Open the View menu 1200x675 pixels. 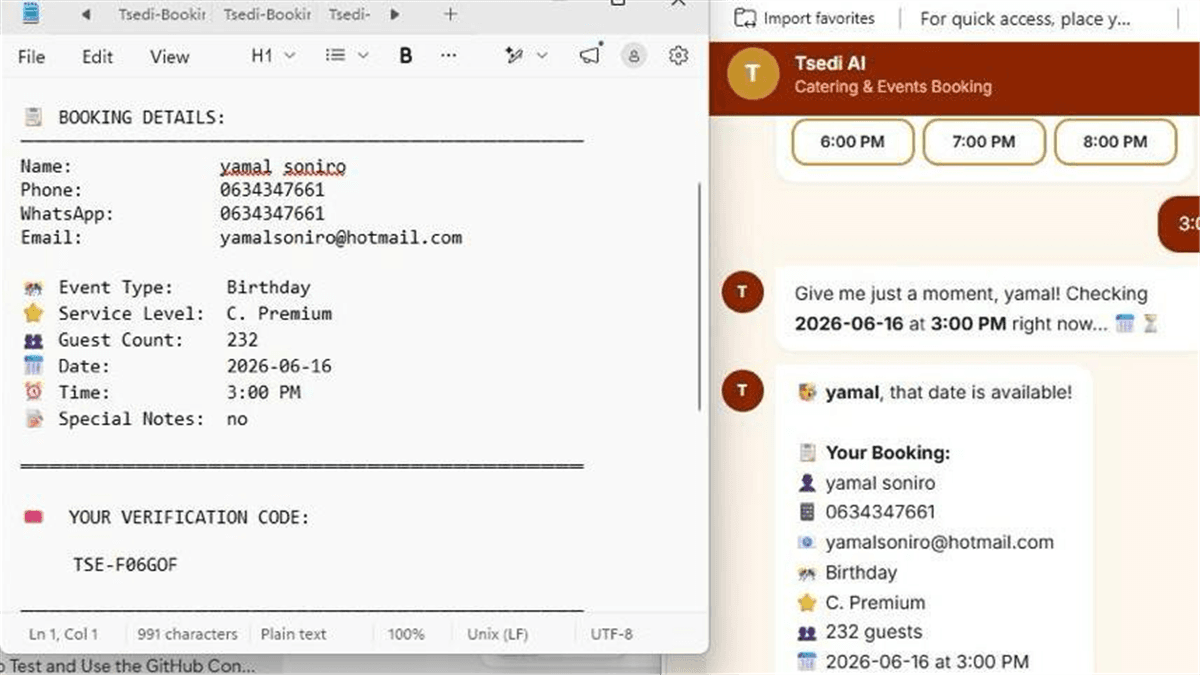[170, 57]
